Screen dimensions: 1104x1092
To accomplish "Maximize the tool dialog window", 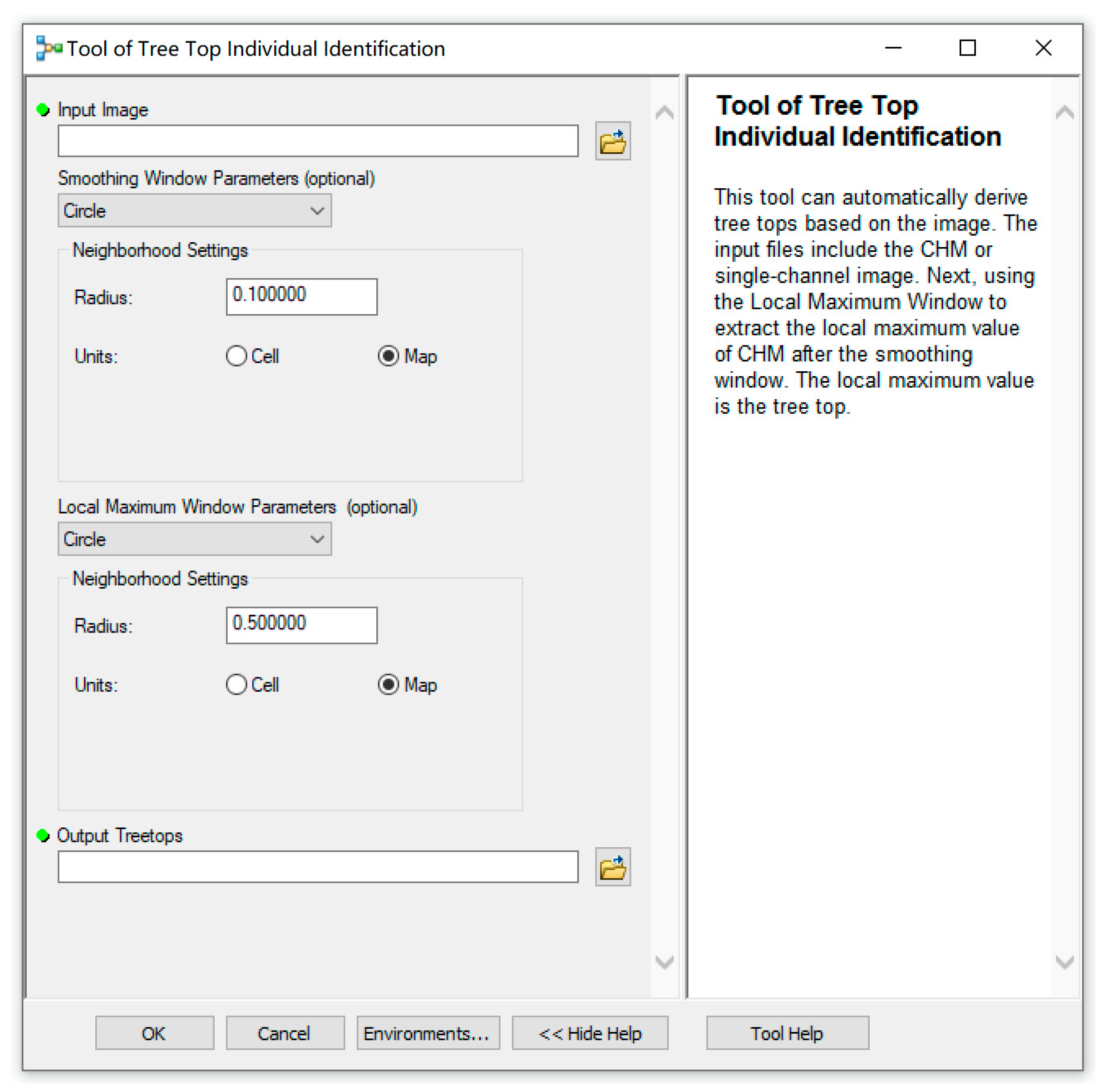I will [x=967, y=48].
